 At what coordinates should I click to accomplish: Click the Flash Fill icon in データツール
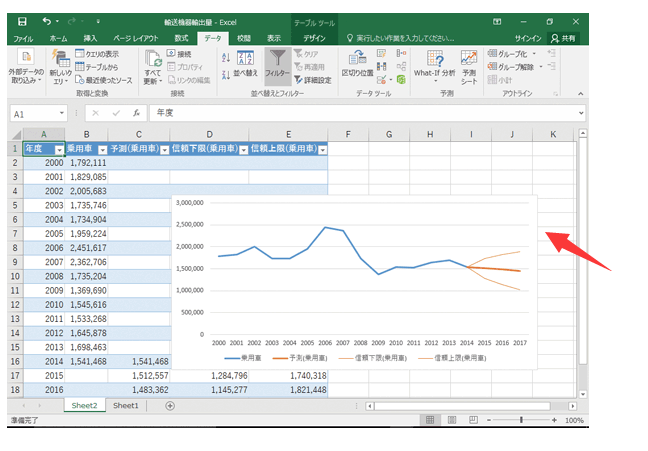point(381,53)
